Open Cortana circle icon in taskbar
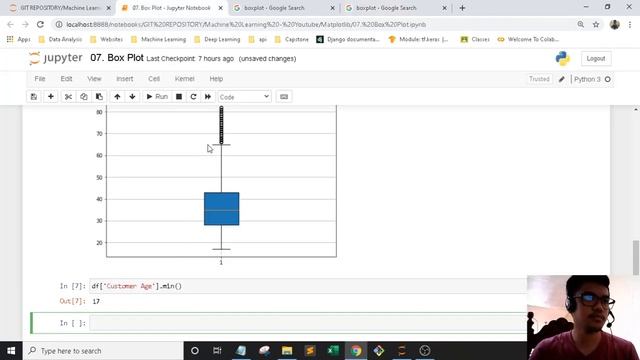640x360 pixels. (195, 351)
